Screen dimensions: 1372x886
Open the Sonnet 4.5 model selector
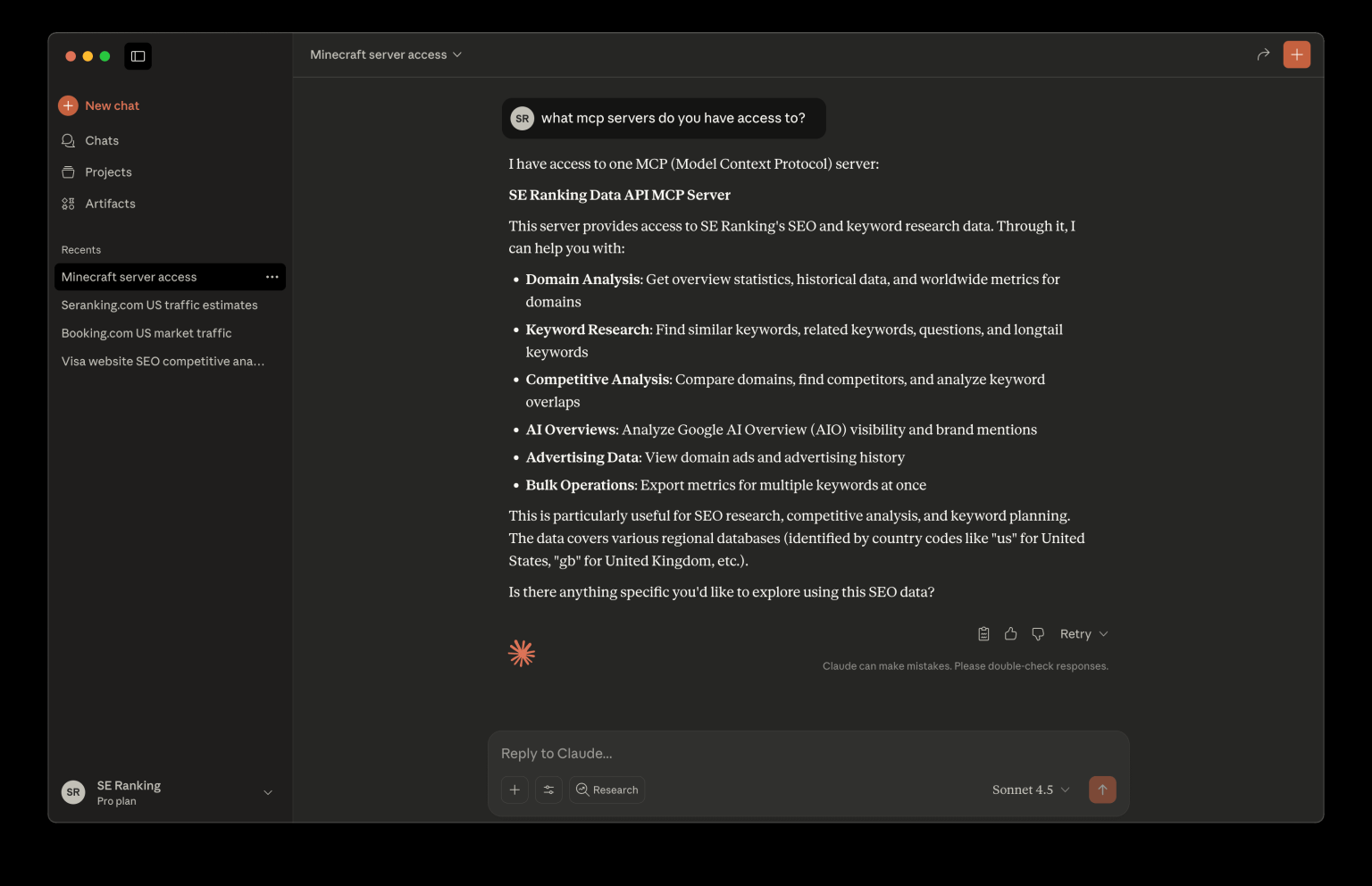1029,790
